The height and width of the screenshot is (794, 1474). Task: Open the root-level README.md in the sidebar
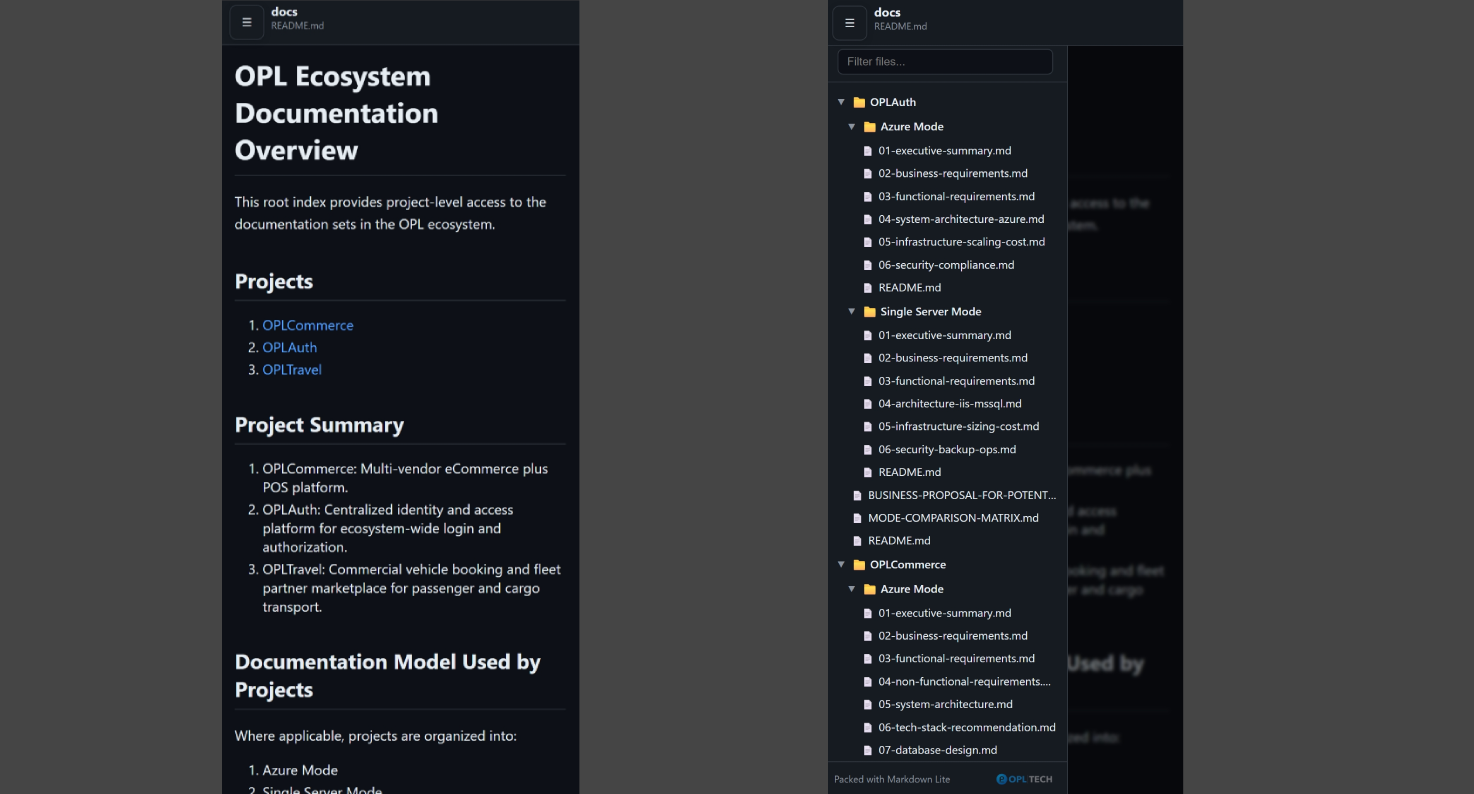tap(899, 540)
